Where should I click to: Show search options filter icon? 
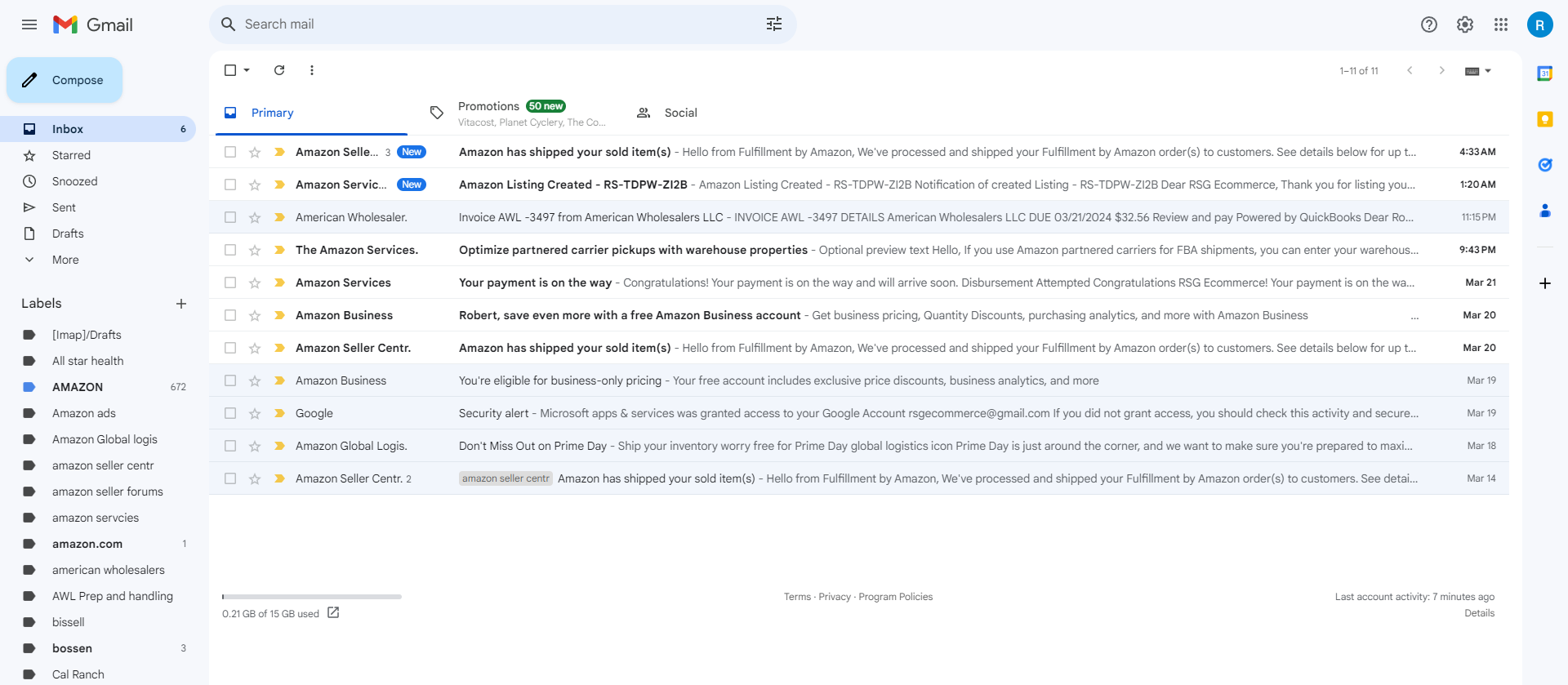[774, 24]
